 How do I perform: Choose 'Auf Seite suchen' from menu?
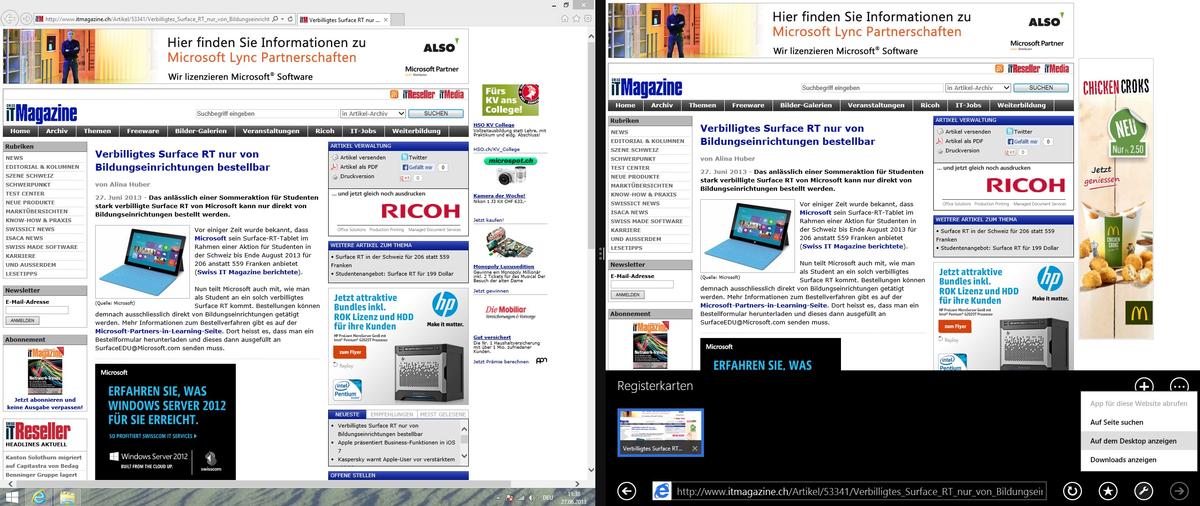1137,422
